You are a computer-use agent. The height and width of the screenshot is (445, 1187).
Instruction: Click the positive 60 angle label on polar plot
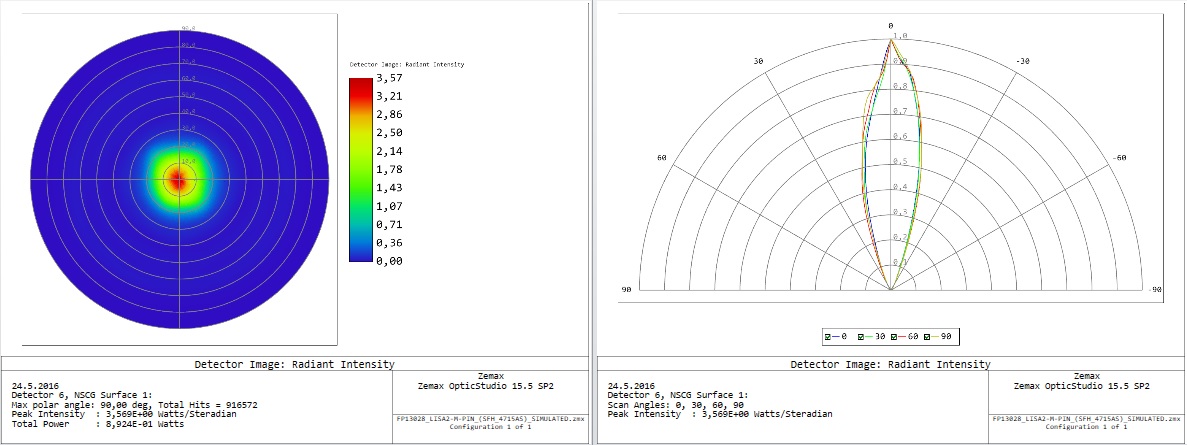pos(662,157)
